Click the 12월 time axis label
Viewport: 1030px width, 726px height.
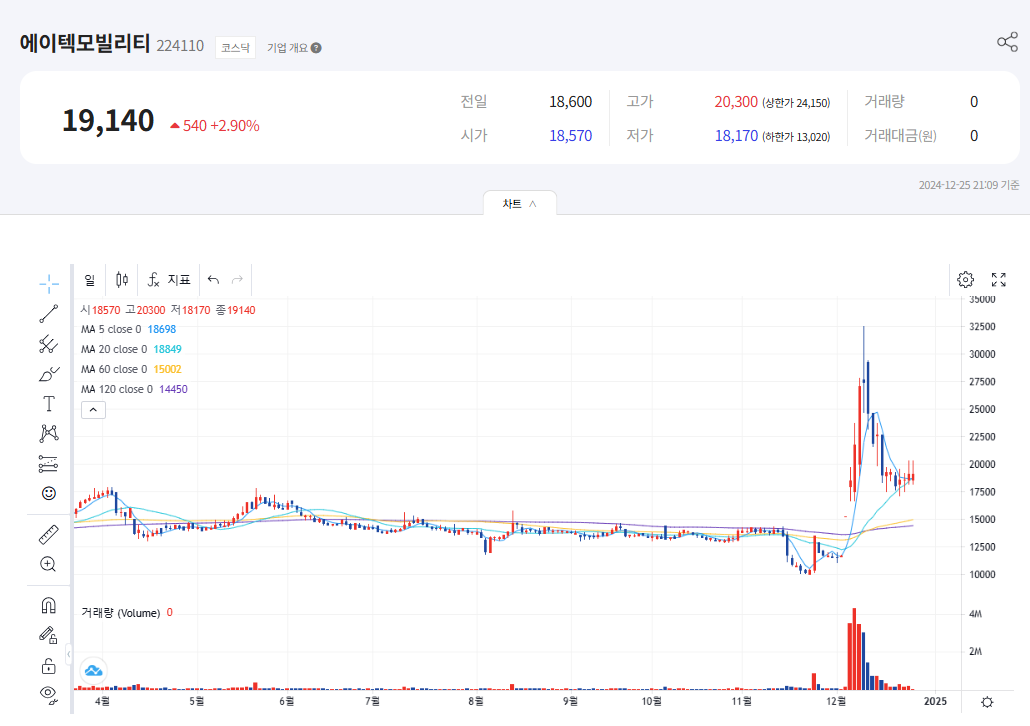[836, 702]
